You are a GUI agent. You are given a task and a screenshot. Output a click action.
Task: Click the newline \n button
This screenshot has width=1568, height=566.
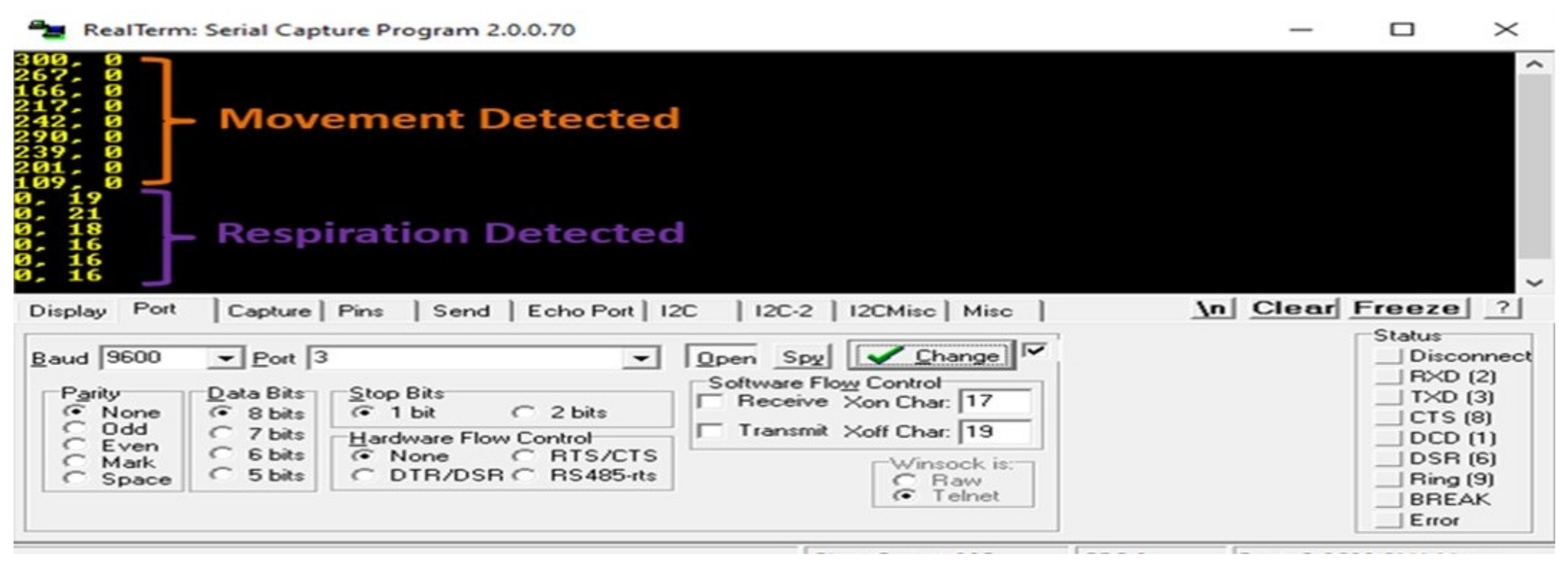[1212, 308]
